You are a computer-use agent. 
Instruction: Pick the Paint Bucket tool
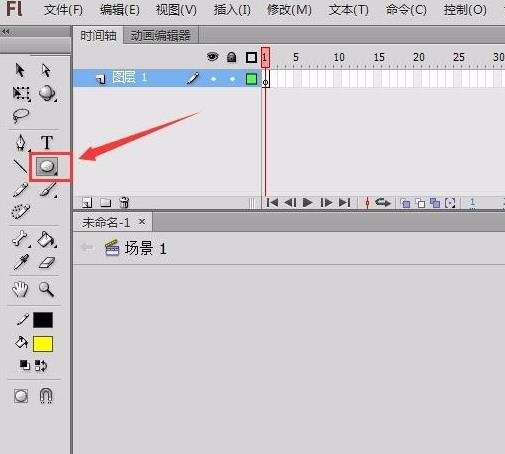(x=46, y=239)
